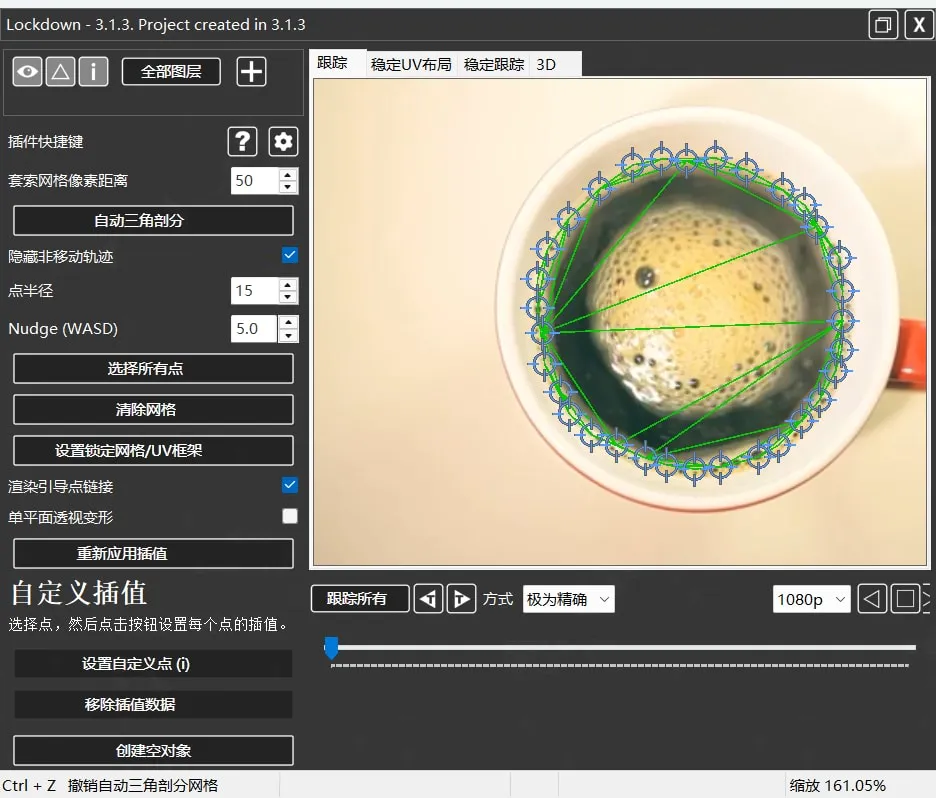This screenshot has height=798, width=936.
Task: Click the 跟踪所有 button
Action: tap(360, 599)
